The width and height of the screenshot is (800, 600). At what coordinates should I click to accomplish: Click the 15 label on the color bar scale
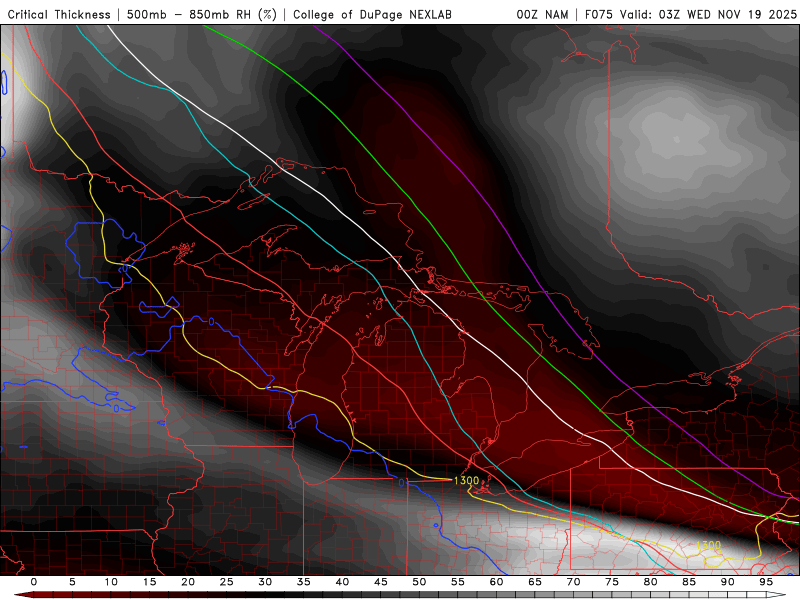tap(149, 582)
